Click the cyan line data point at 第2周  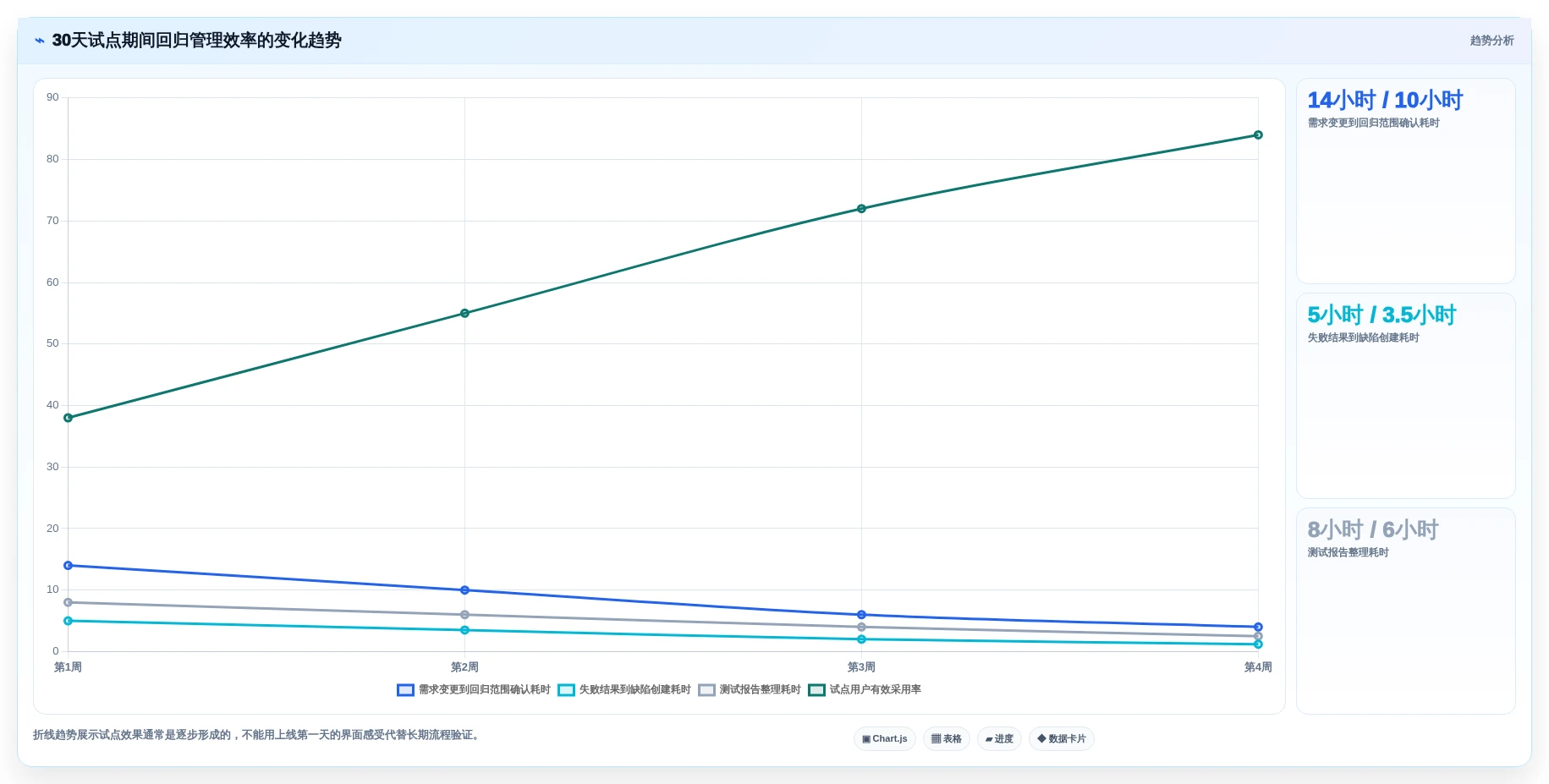[464, 630]
